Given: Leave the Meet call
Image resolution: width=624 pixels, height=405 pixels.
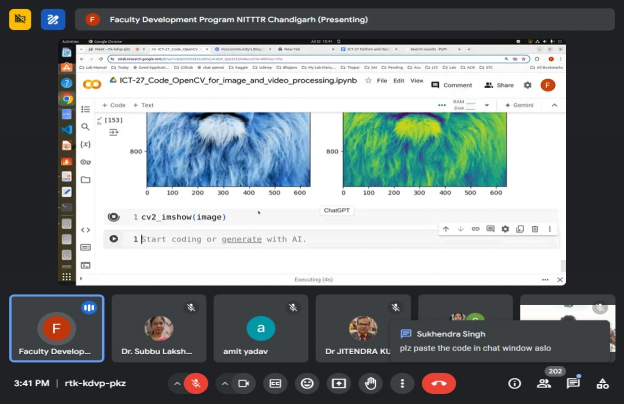Looking at the screenshot, I should pos(439,384).
